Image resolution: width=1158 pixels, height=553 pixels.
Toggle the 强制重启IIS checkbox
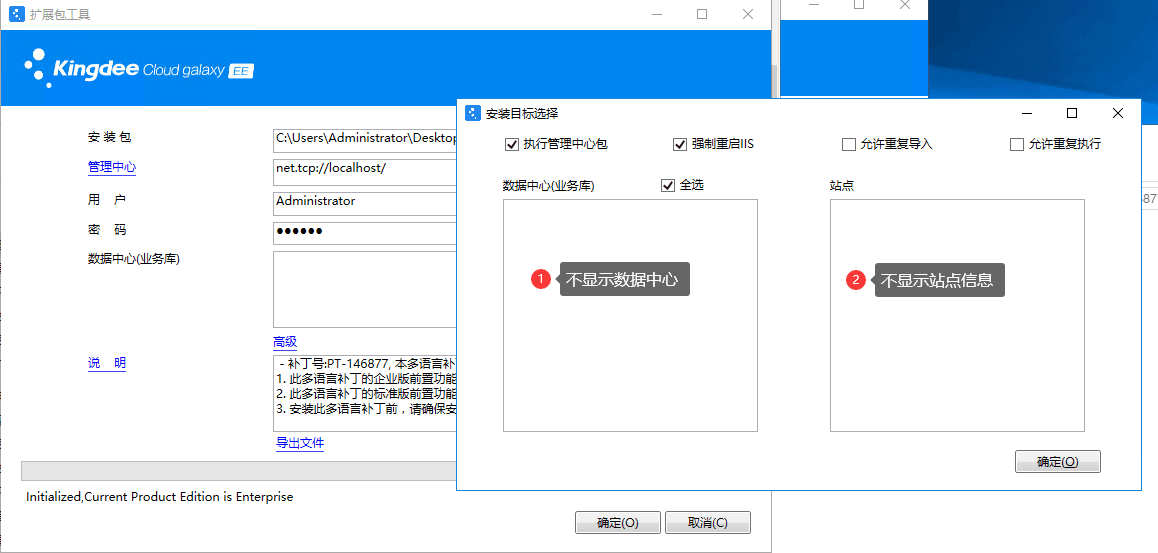[x=680, y=144]
